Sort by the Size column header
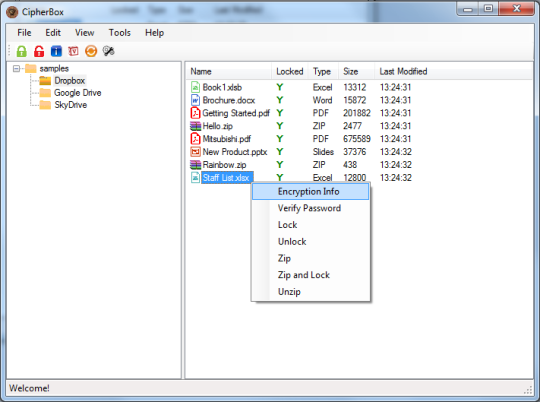Viewport: 540px width, 402px height. (356, 71)
